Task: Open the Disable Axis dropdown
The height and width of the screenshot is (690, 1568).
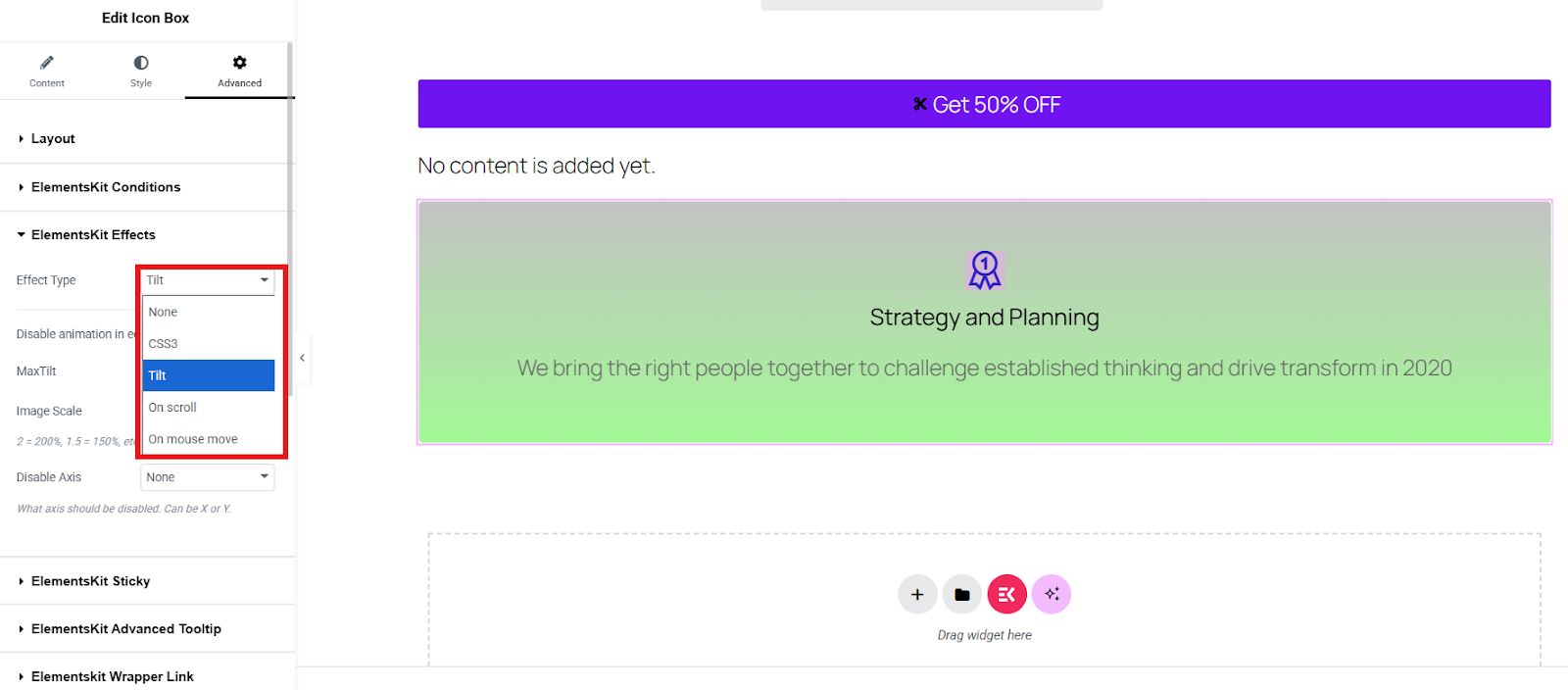Action: tap(208, 477)
